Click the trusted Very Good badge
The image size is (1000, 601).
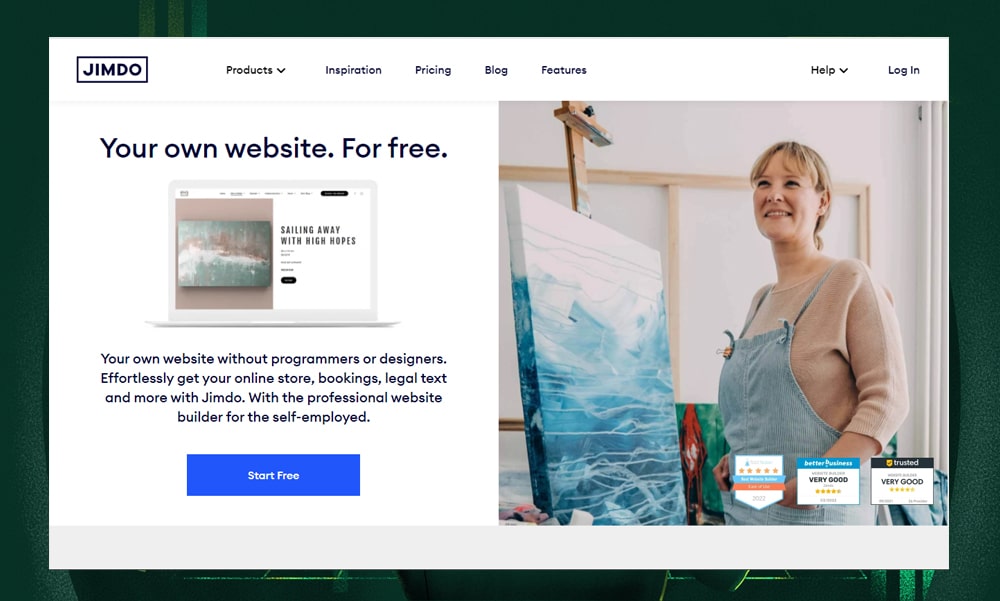point(902,481)
